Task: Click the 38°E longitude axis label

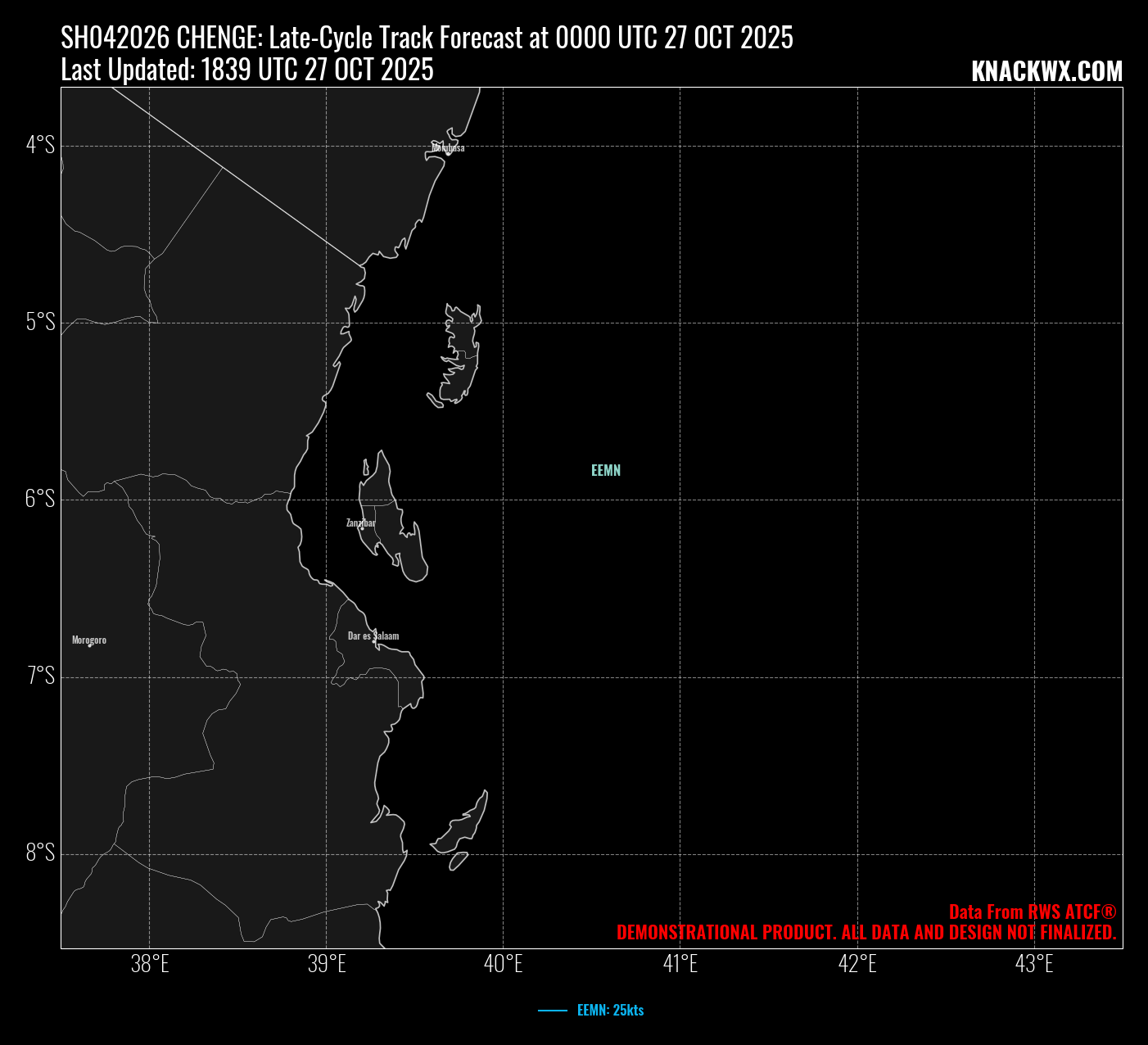Action: pyautogui.click(x=150, y=964)
